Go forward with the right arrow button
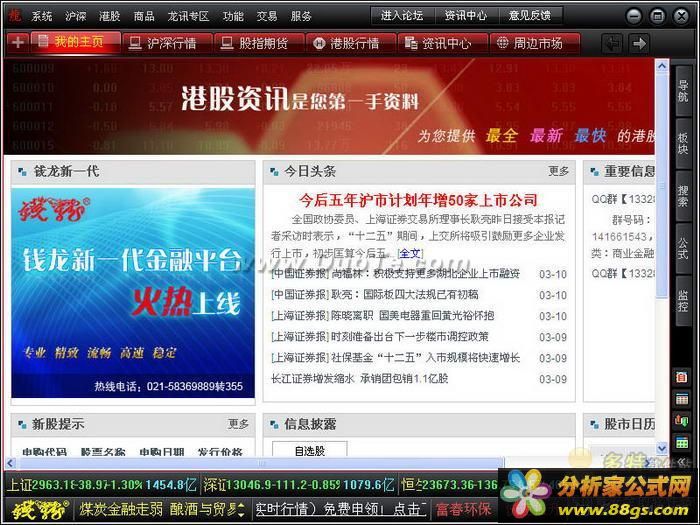Image resolution: width=700 pixels, height=525 pixels. (x=639, y=43)
